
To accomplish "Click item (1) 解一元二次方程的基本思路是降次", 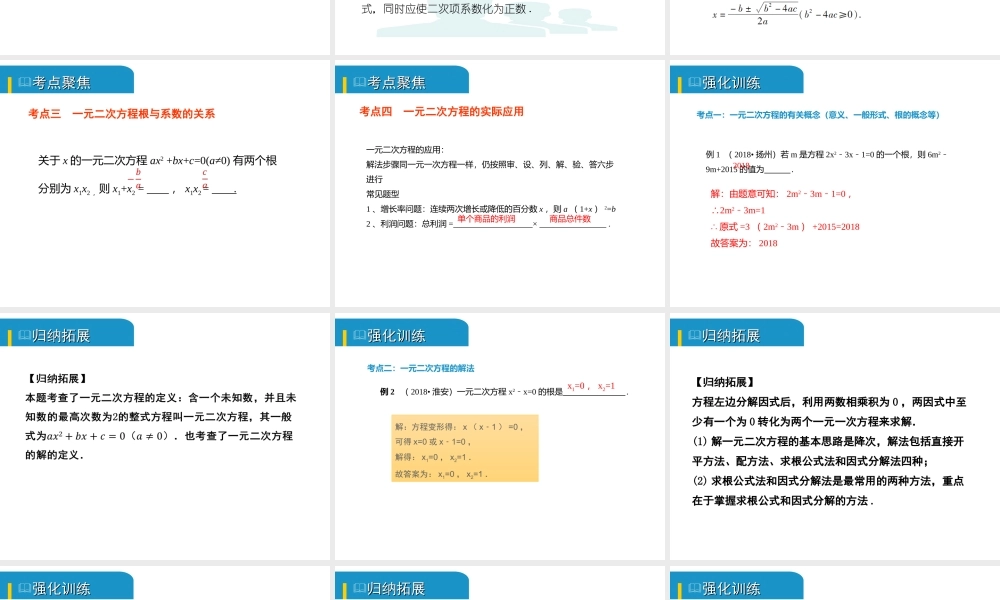I will click(828, 451).
